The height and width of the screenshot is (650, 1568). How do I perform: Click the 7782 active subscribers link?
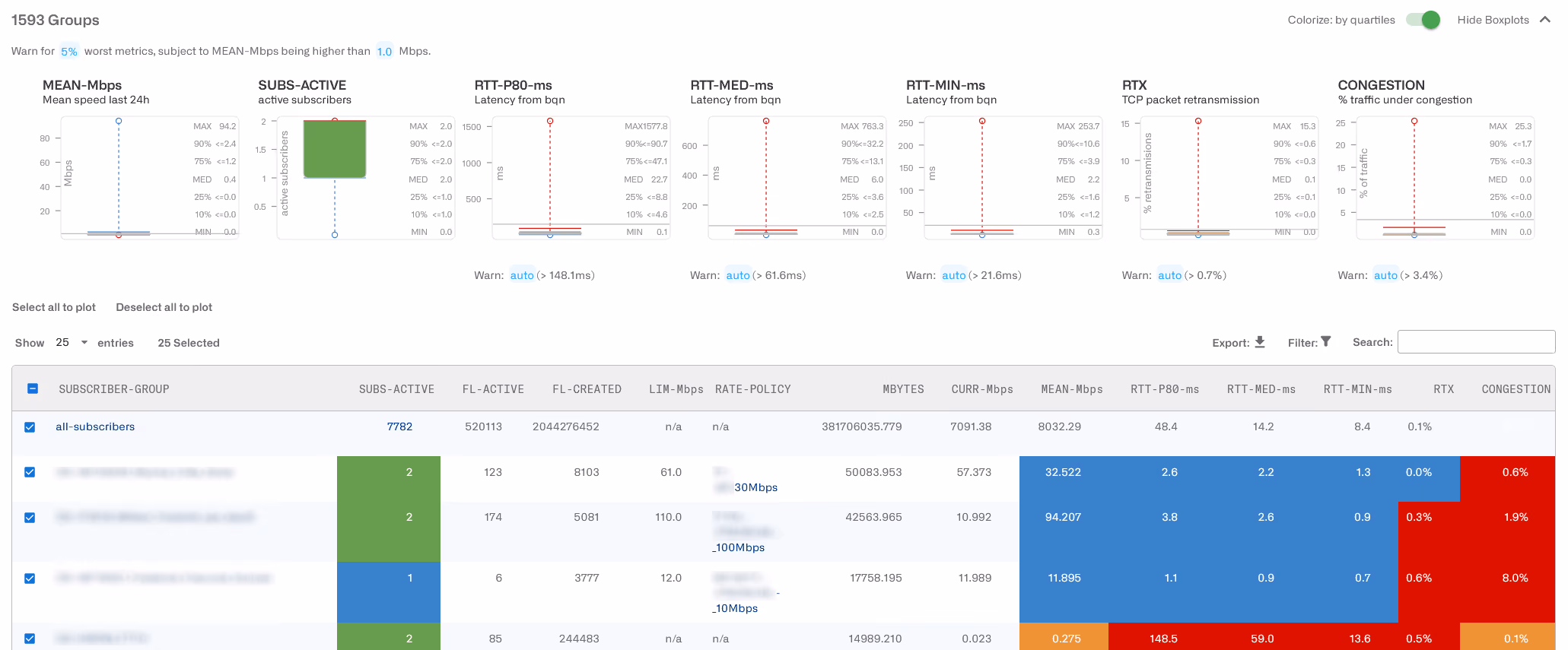[x=399, y=426]
